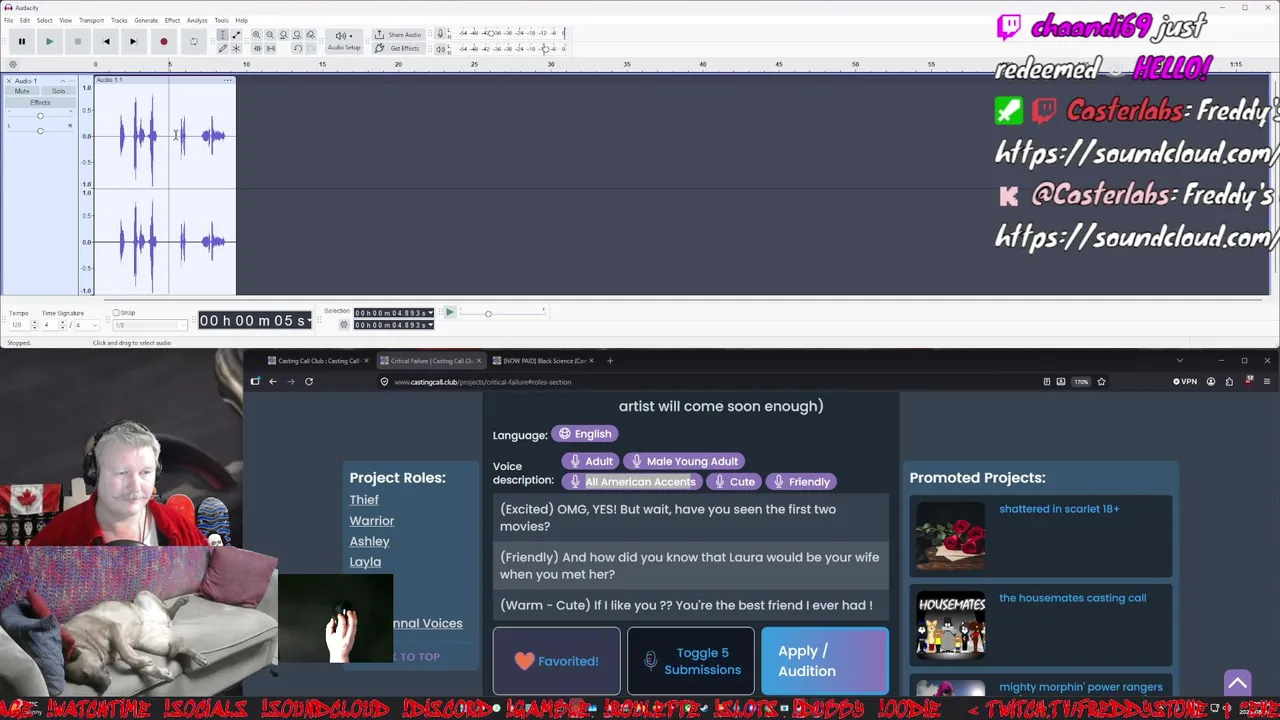Open the time display format dropdown
1280x720 pixels.
click(x=310, y=320)
